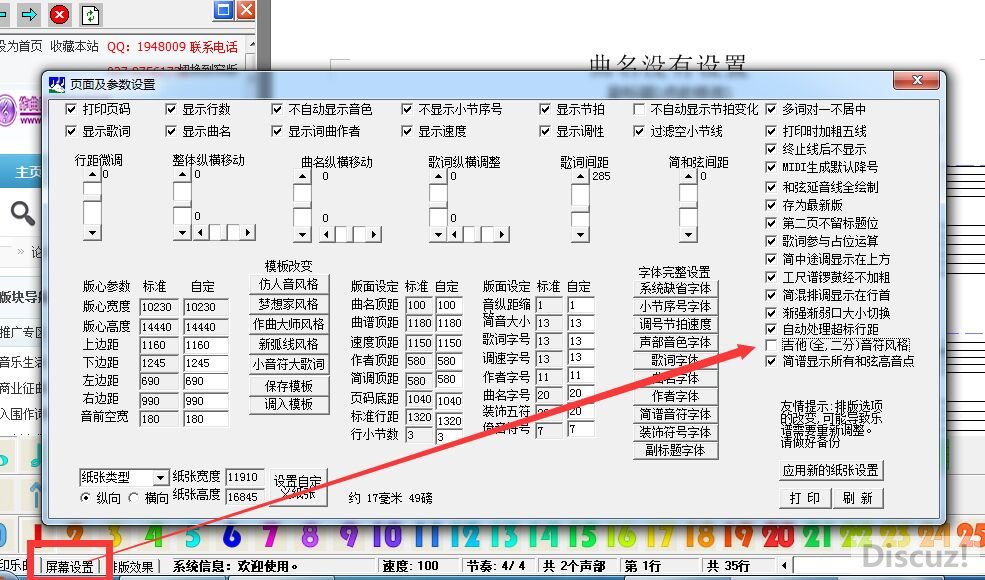This screenshot has height=580, width=985.
Task: Select colored number 8 in bottom strip
Action: tap(310, 536)
